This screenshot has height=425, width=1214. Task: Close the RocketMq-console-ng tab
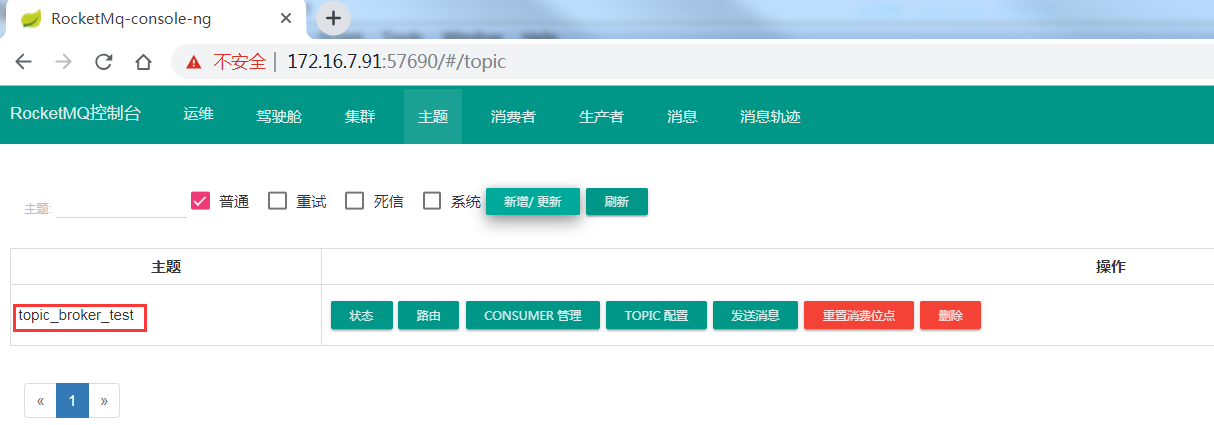tap(287, 18)
